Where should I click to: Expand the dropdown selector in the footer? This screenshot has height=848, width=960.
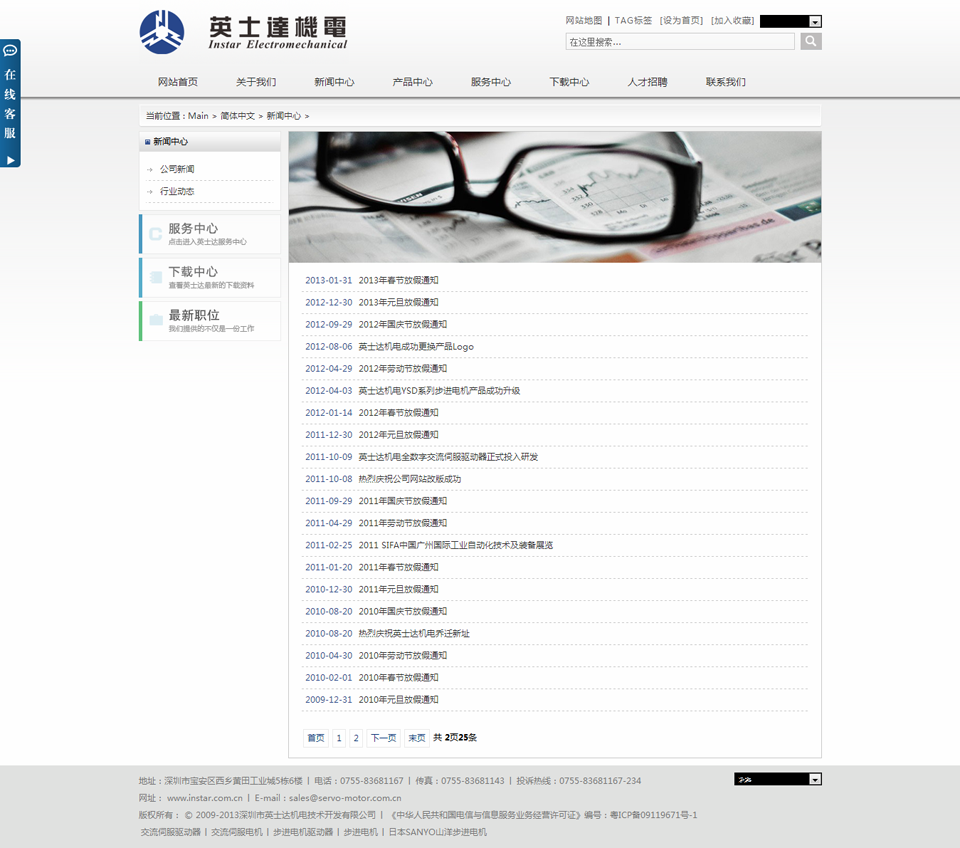click(777, 779)
